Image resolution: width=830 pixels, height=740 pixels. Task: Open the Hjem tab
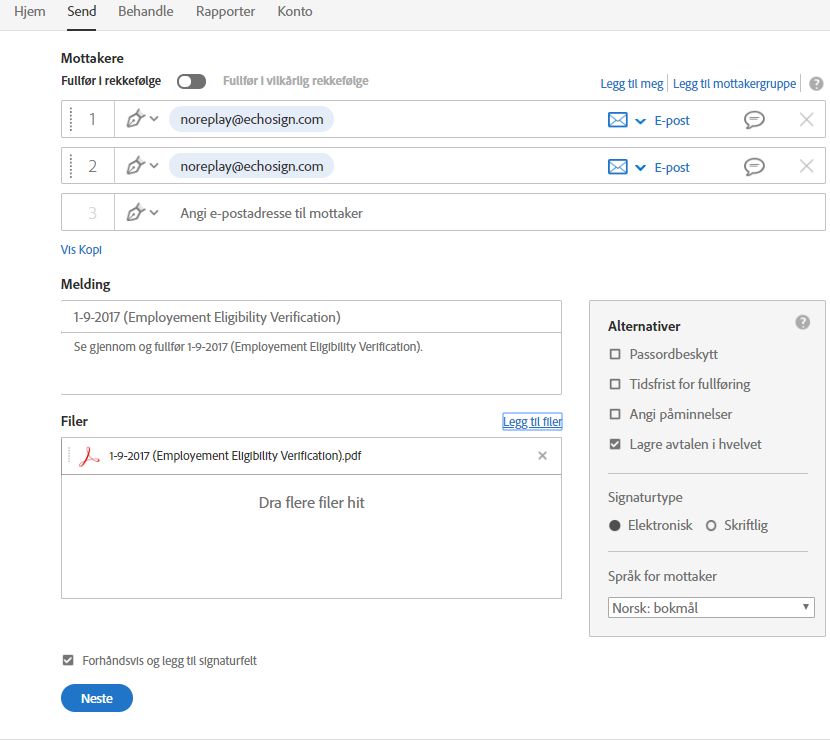coord(30,11)
